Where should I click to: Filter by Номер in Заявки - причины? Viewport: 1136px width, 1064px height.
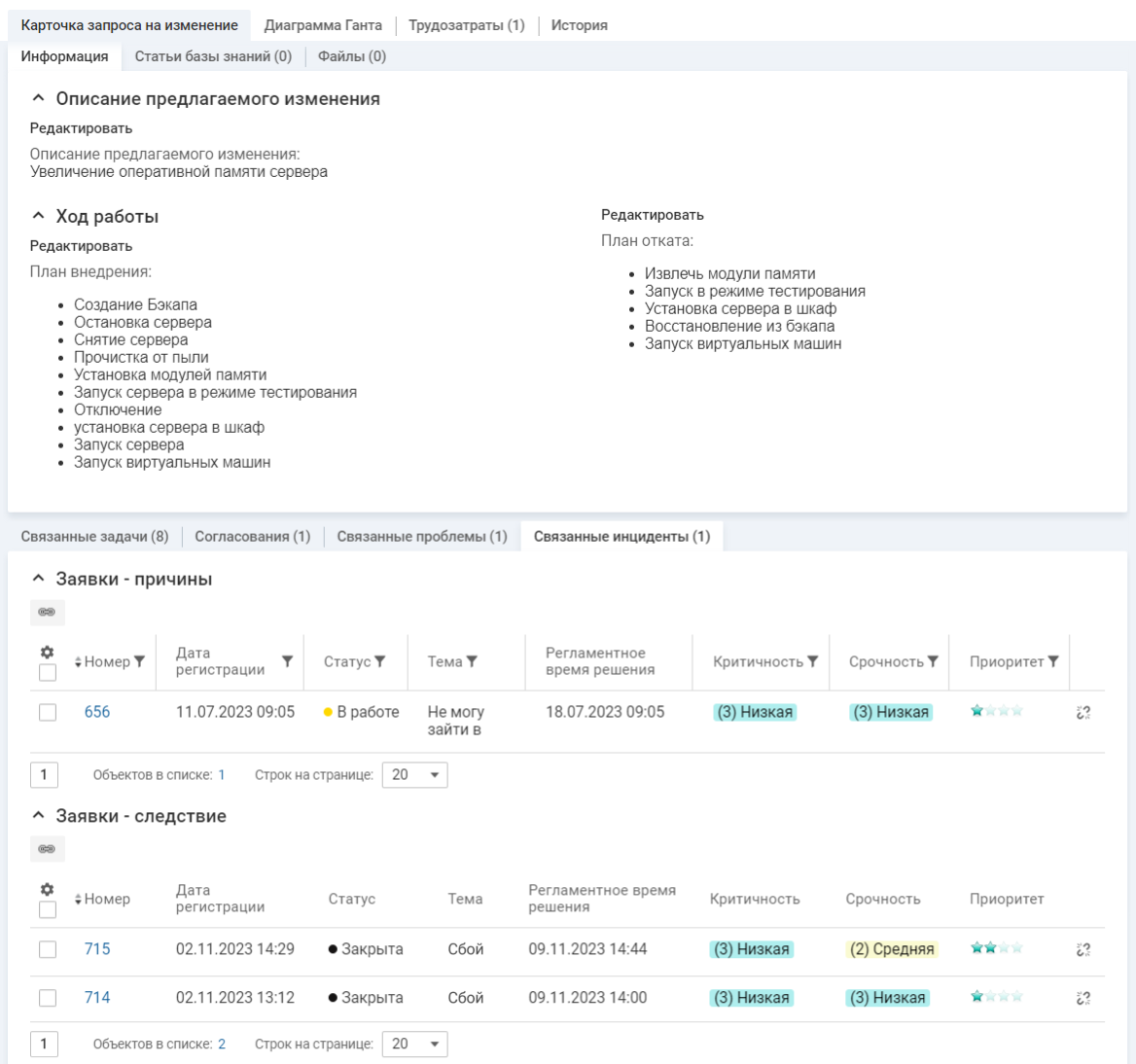(140, 661)
